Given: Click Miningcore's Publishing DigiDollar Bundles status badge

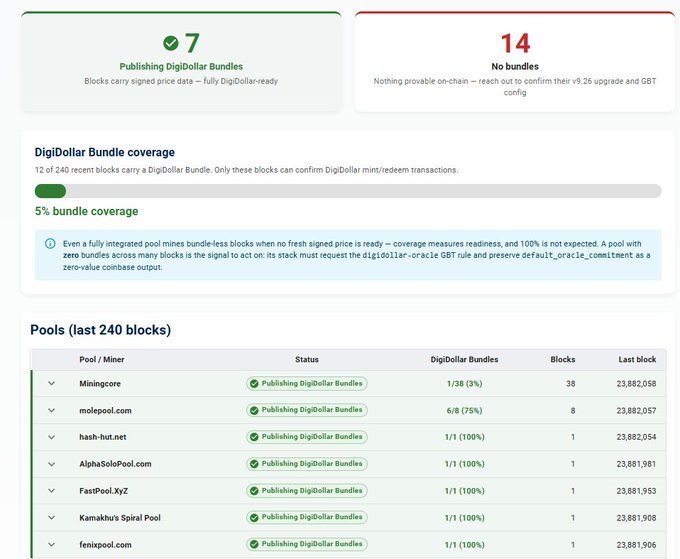Looking at the screenshot, I should (307, 383).
